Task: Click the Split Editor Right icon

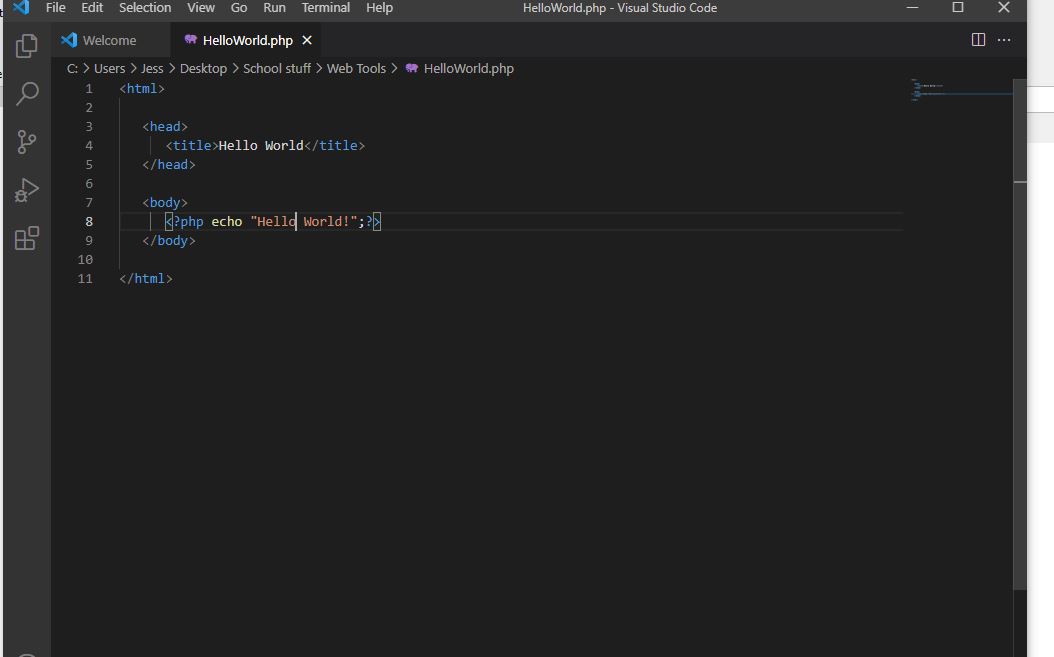Action: pyautogui.click(x=978, y=40)
